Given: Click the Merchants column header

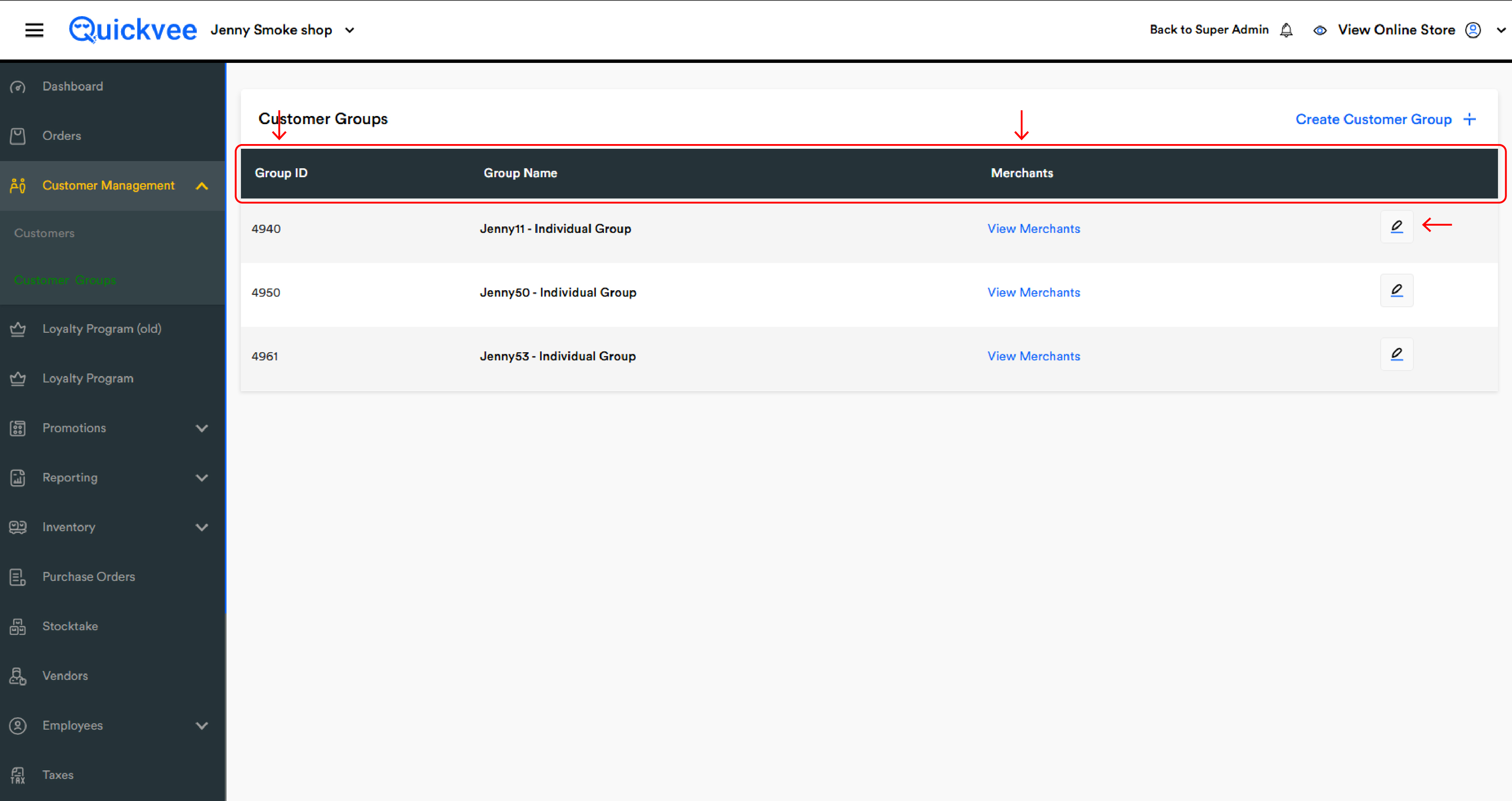Looking at the screenshot, I should pos(1022,173).
